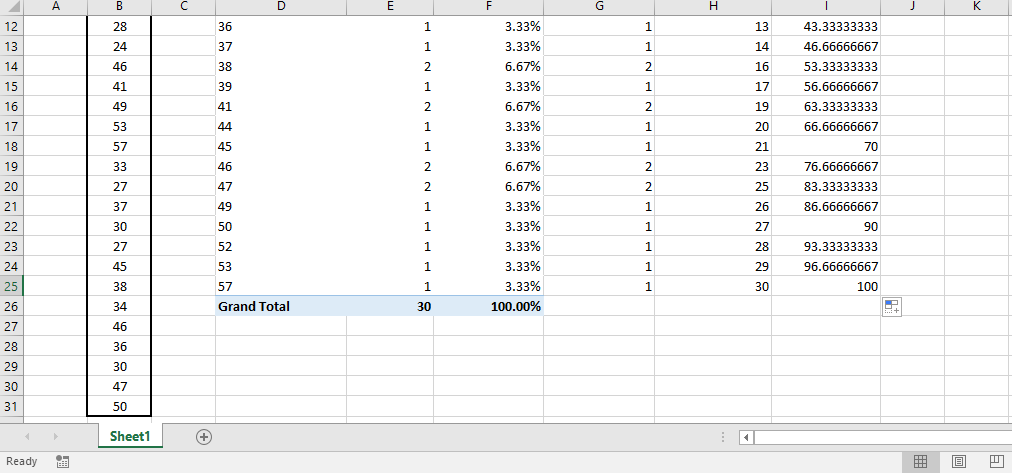Select cell B31 with value 50
Viewport: 1012px width, 473px height.
click(x=119, y=406)
